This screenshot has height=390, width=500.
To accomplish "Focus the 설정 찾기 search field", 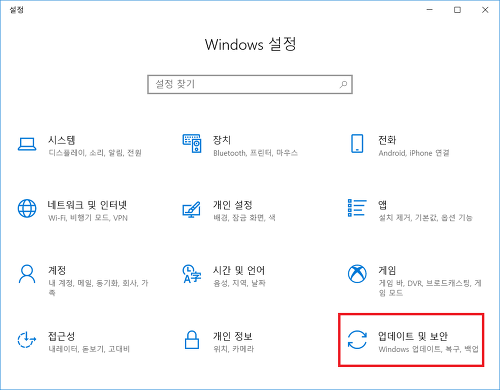I will coord(250,84).
